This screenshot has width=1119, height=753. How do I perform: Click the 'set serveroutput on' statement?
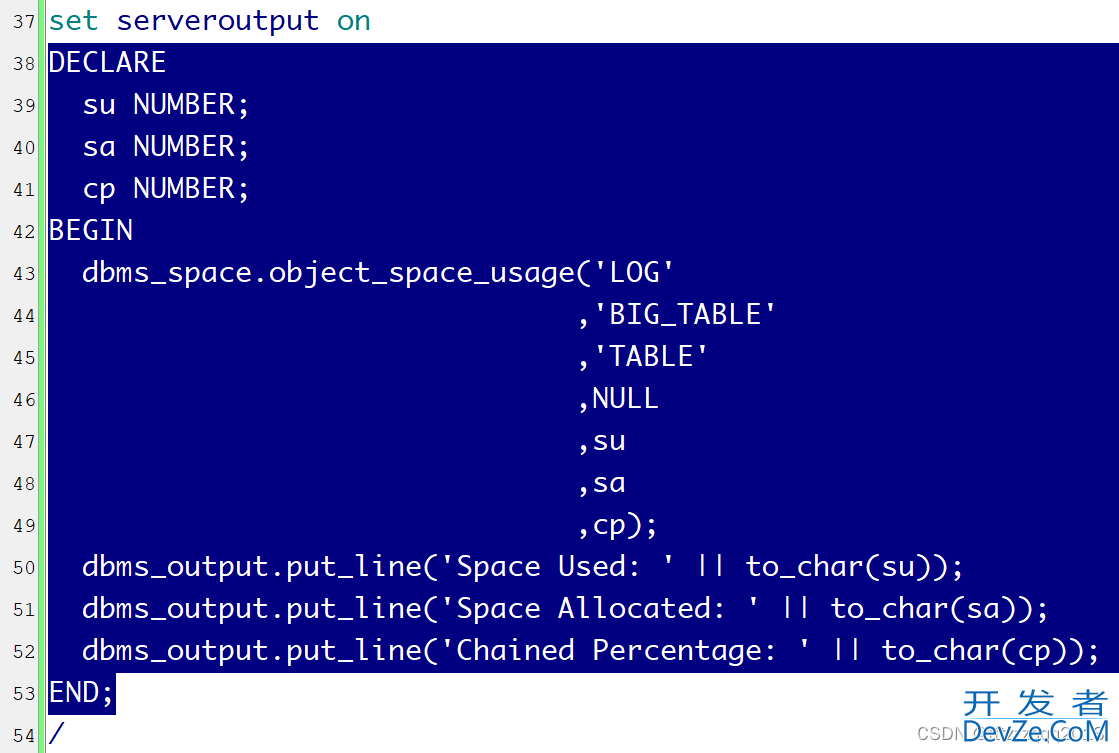pyautogui.click(x=209, y=21)
